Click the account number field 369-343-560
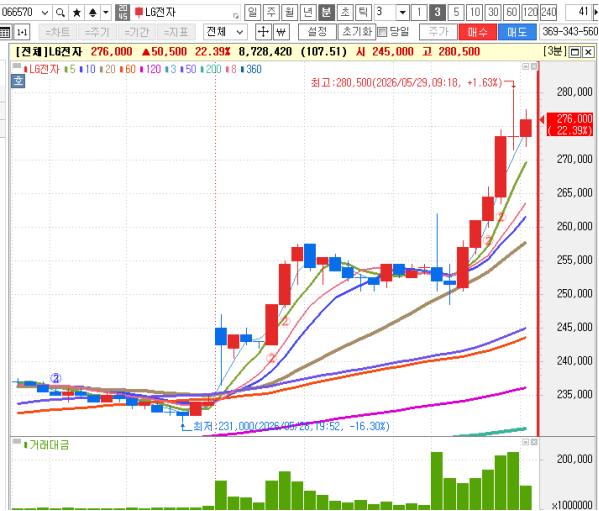Screen dimensions: 599x511 pos(569,32)
